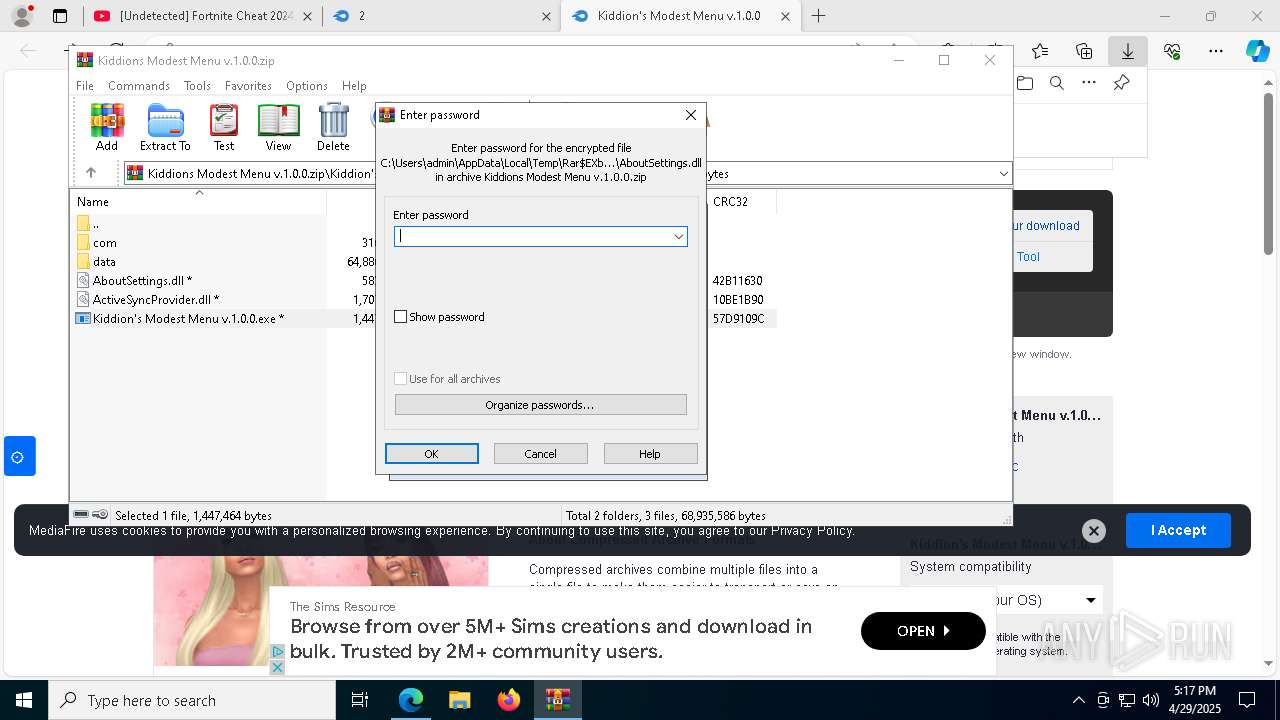Cancel the password dialog

point(540,454)
